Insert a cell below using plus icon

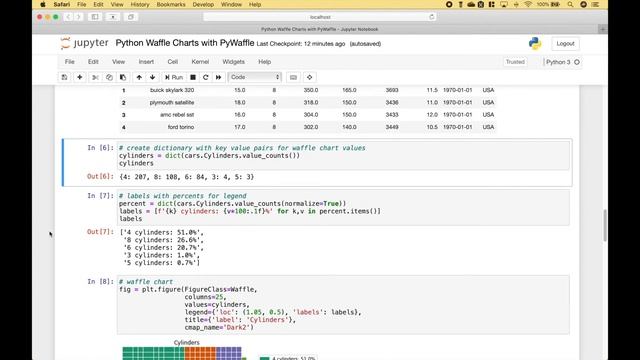point(80,77)
